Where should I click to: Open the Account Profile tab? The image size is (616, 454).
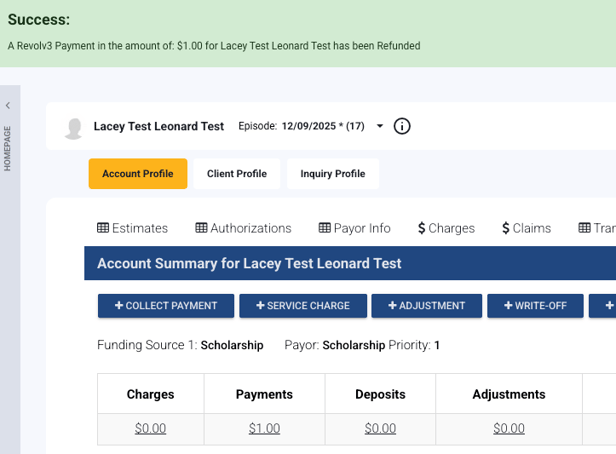[138, 174]
